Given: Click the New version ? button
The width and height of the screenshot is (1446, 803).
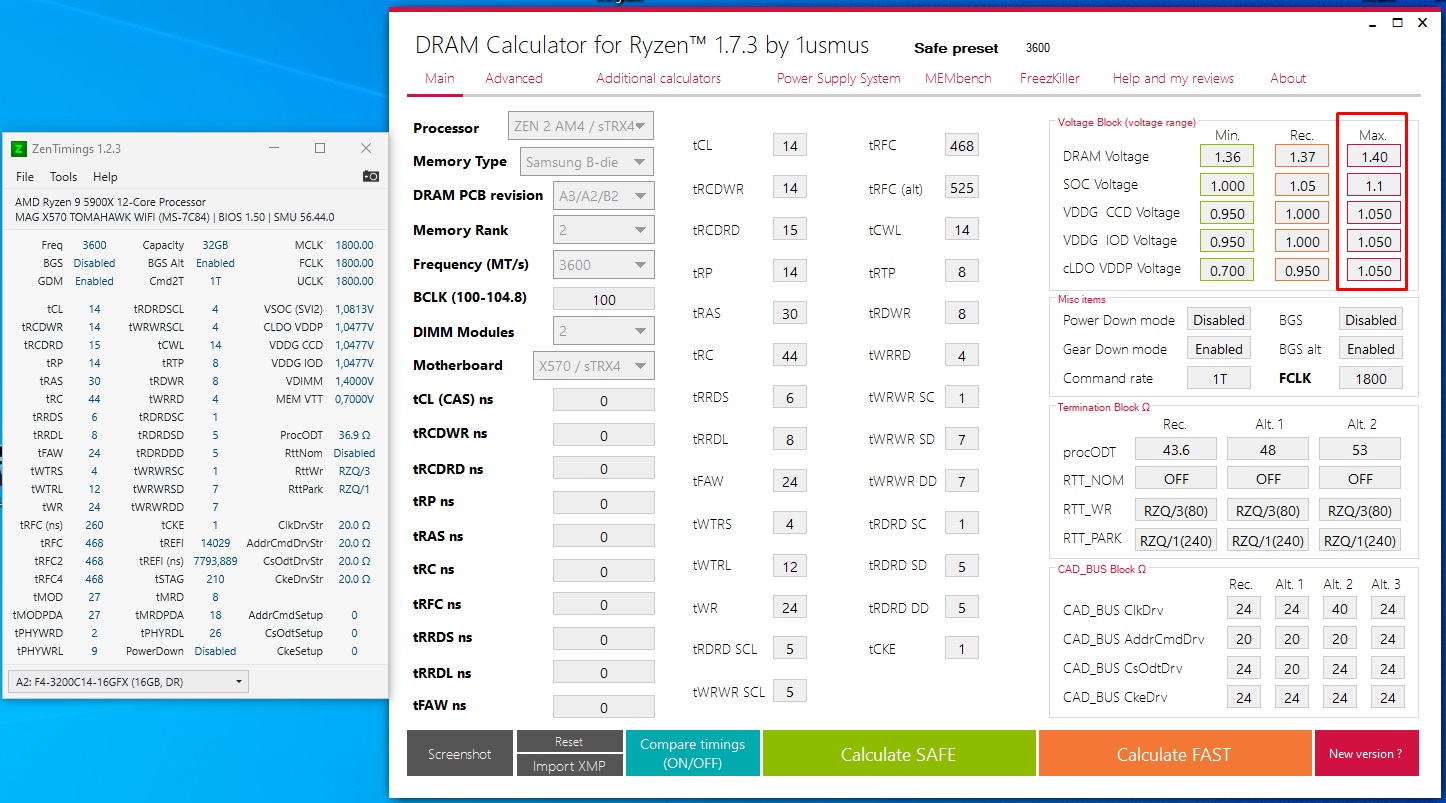Looking at the screenshot, I should (1366, 754).
